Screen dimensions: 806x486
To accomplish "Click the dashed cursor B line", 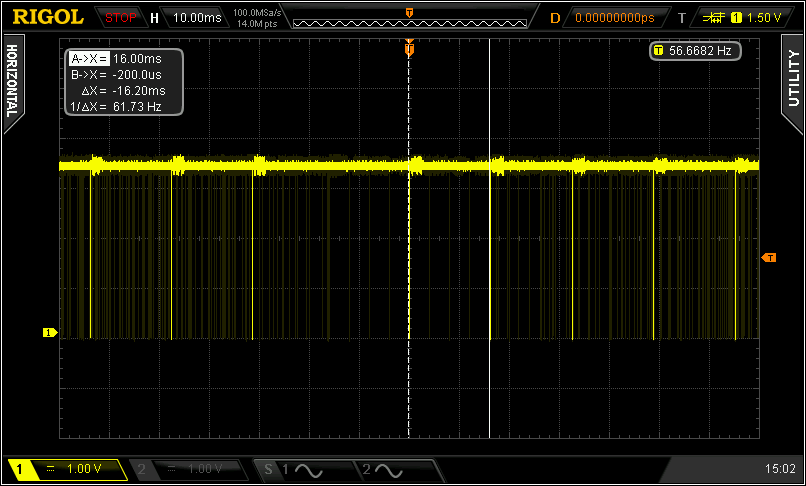I will 409,239.
